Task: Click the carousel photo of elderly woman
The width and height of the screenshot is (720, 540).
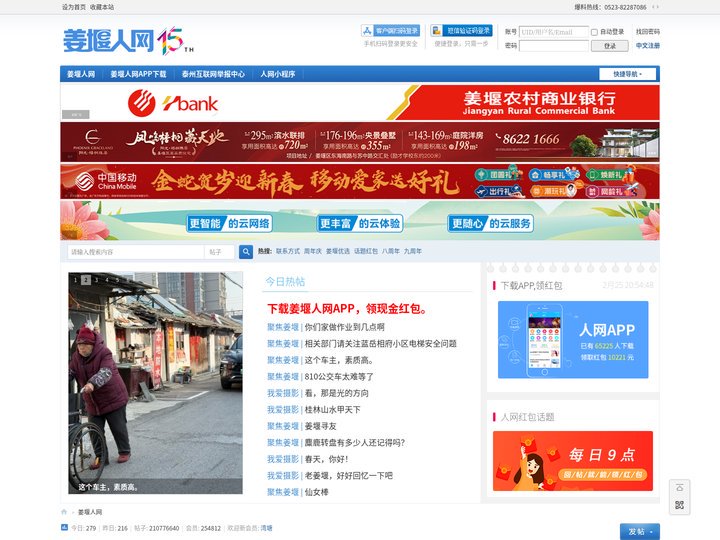Action: [x=156, y=383]
